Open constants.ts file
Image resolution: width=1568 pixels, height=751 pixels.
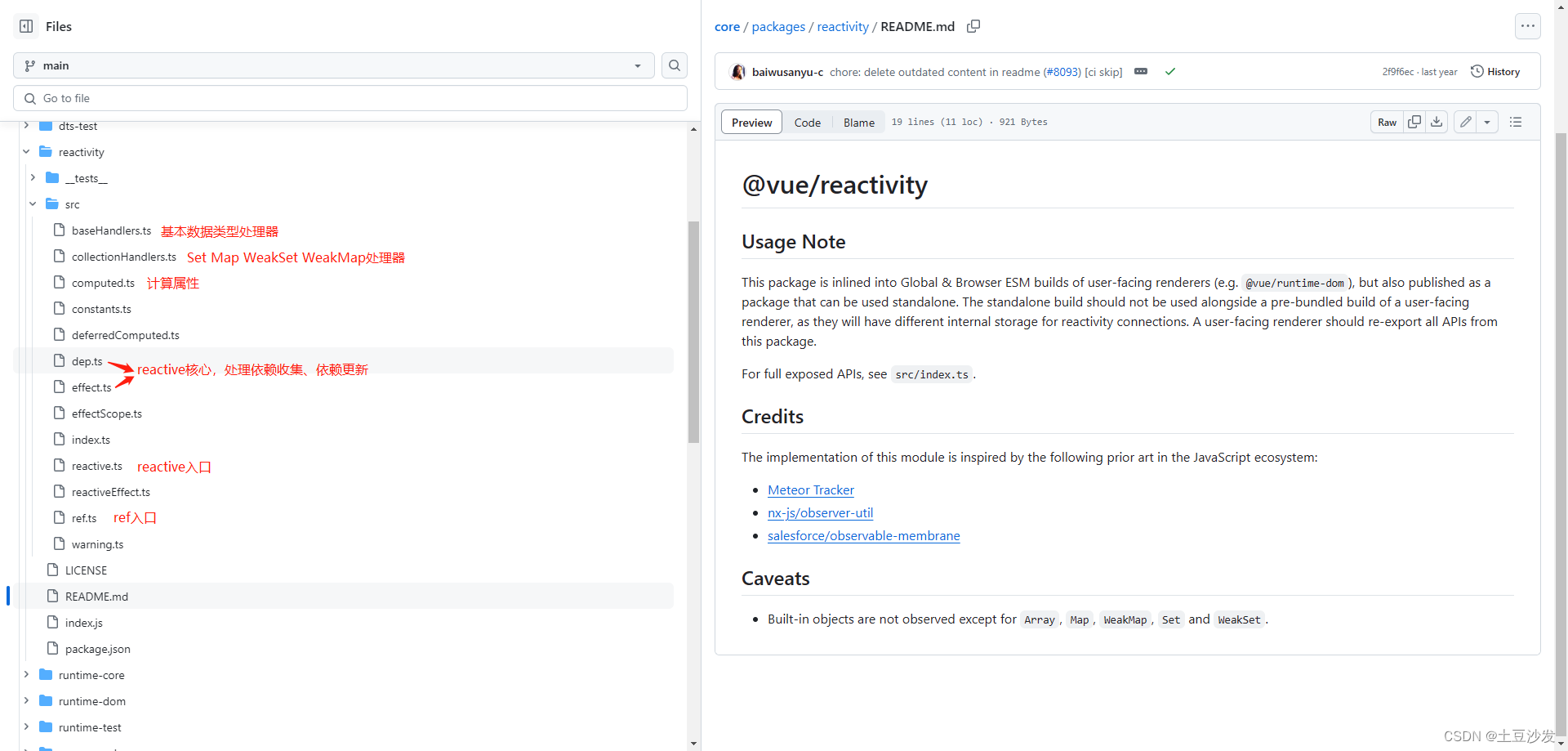click(x=101, y=309)
